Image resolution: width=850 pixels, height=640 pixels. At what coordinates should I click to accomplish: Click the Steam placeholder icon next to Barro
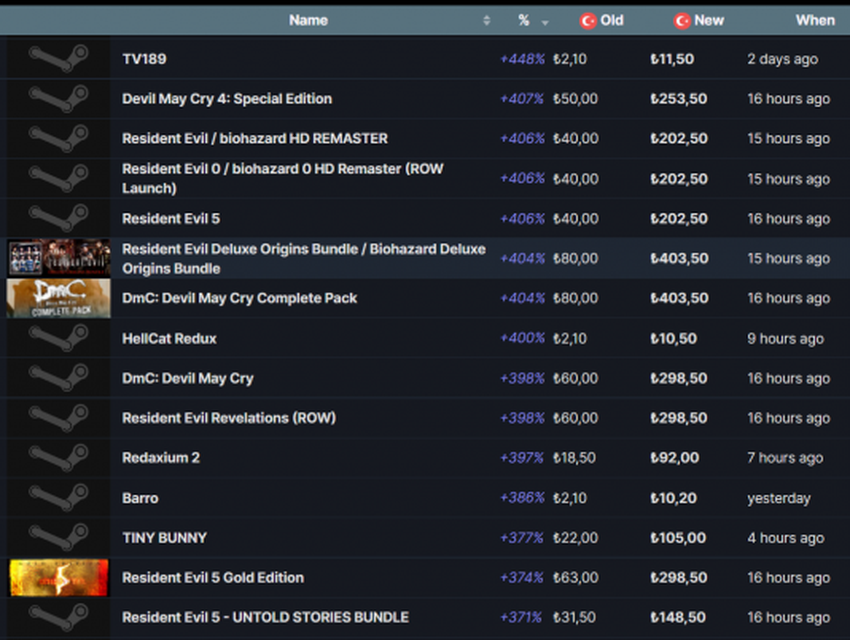click(58, 498)
